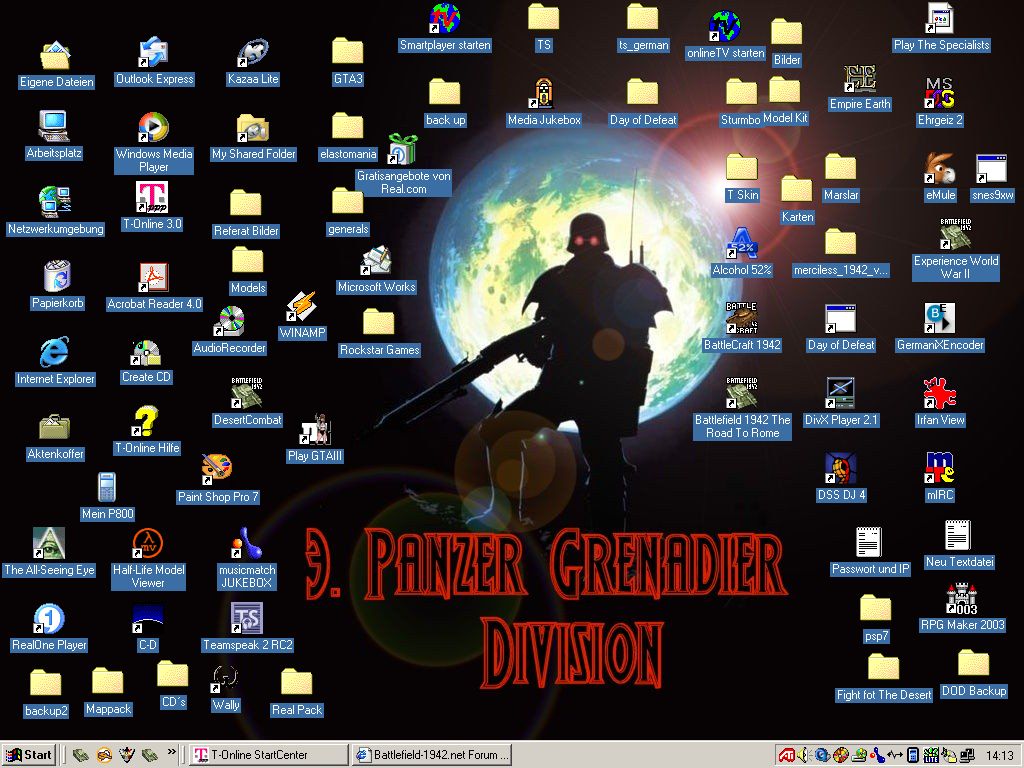
Task: Launch The All-Seeing Eye shortcut
Action: [x=49, y=543]
